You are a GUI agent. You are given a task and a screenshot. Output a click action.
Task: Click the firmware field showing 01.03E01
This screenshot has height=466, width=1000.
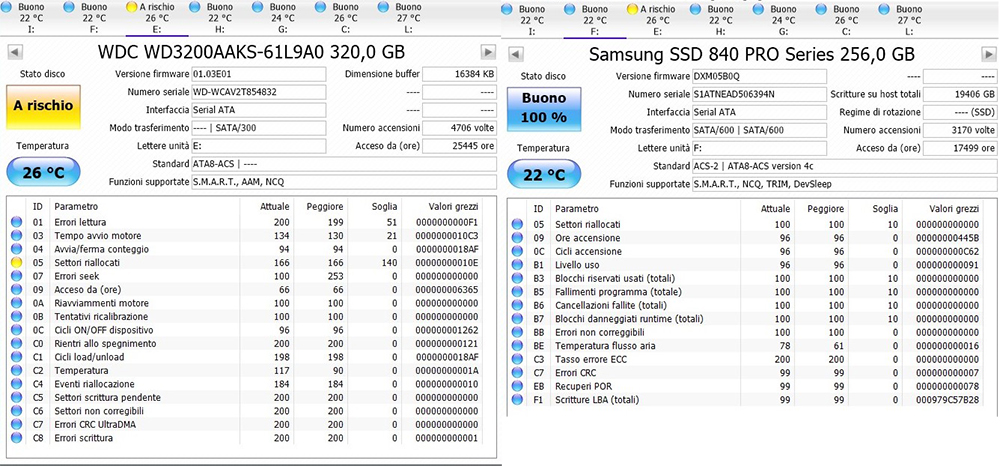[258, 74]
